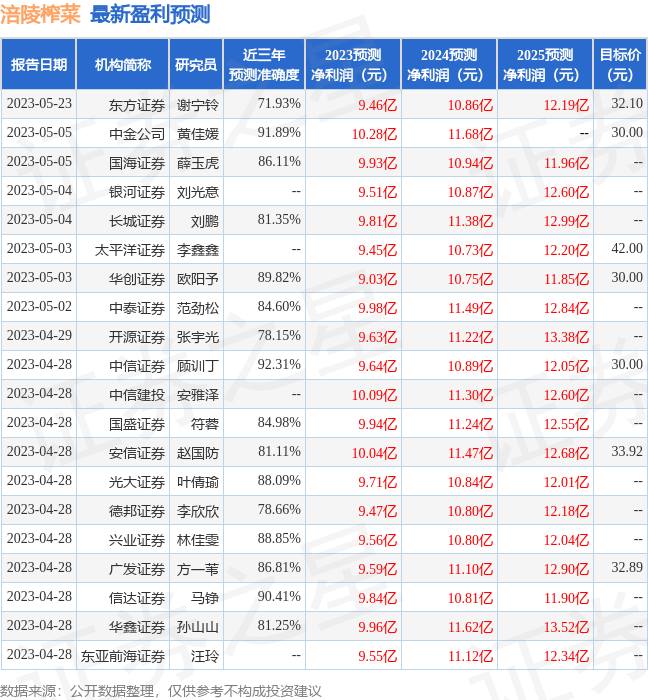The image size is (648, 700).
Task: Click 2023 profit value 10.28亿
Action: 374,134
